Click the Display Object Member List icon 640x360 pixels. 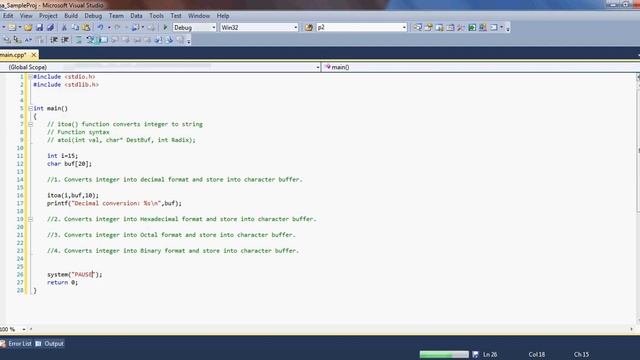[7, 40]
